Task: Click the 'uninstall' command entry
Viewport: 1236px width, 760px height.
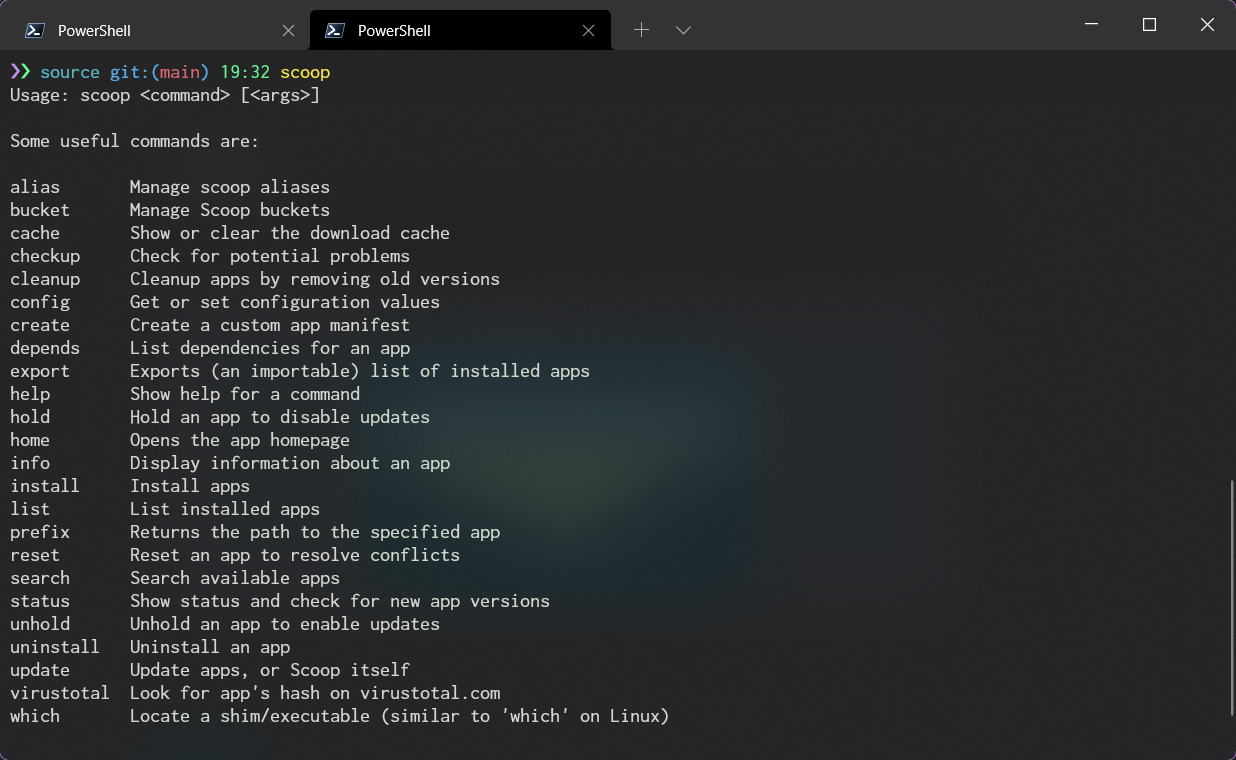Action: [x=55, y=647]
